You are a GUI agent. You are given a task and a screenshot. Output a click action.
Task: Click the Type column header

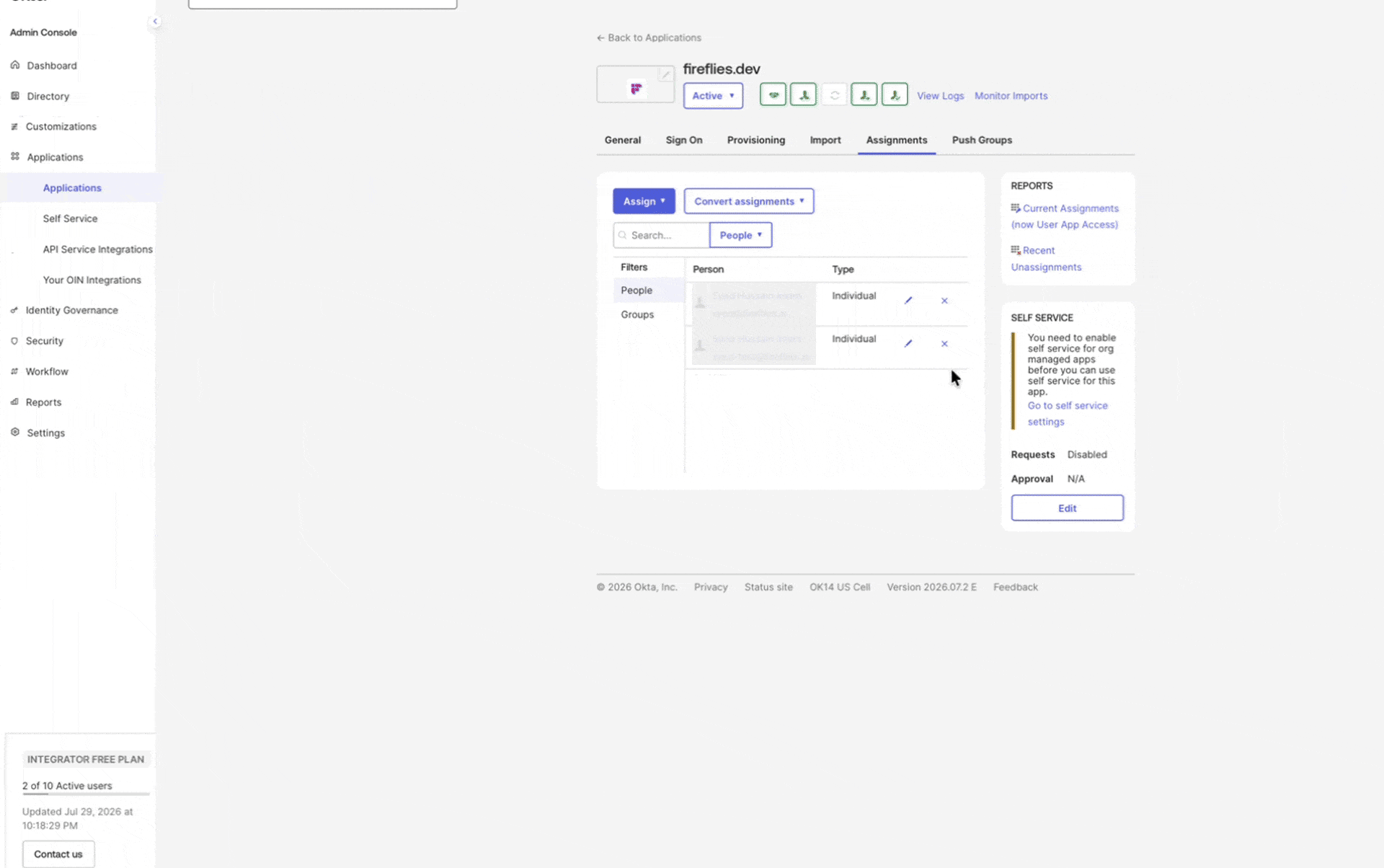click(x=843, y=269)
